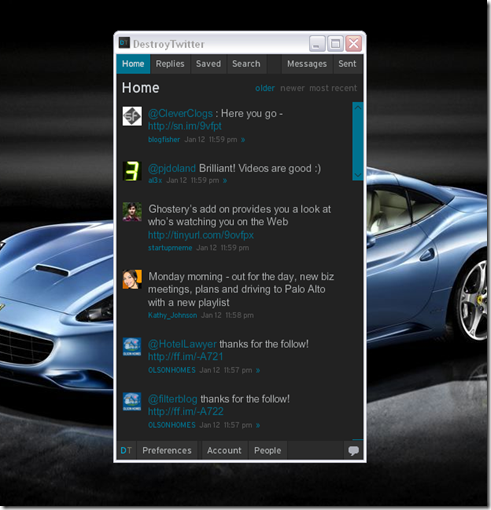
Task: Click the 'Brilliant! Videos are good :)' tweet text
Action: point(260,168)
